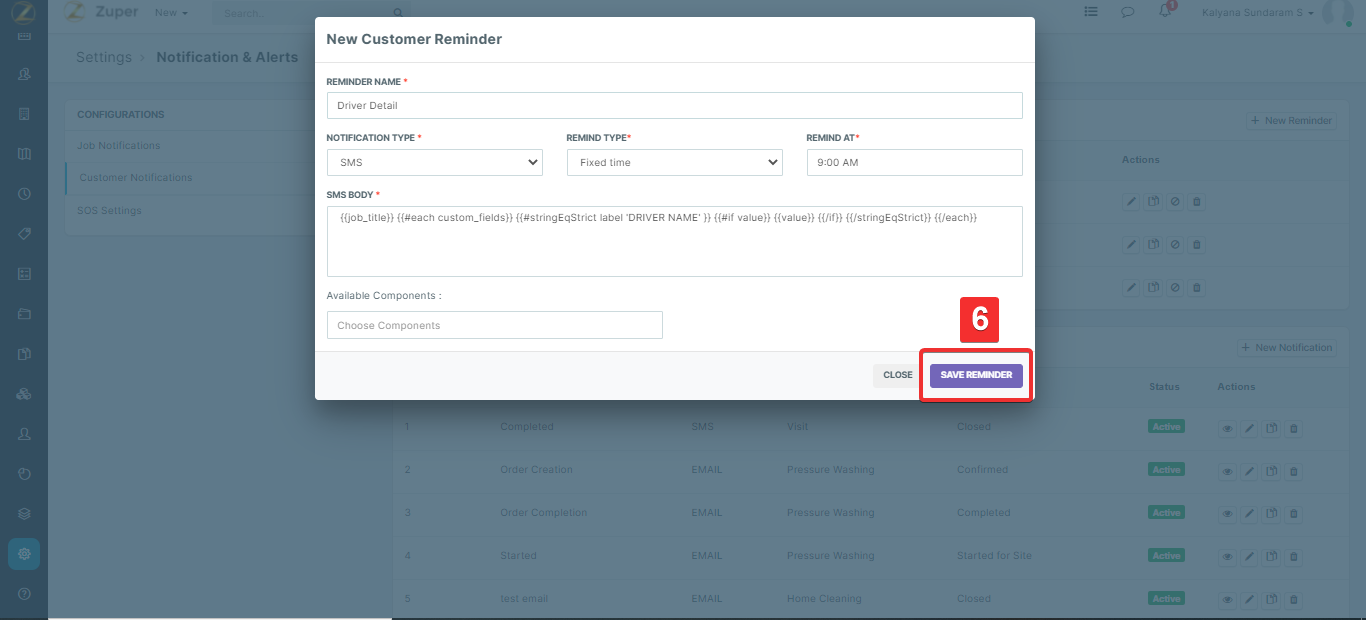Delete the Order Completion notification
Screen dimensions: 1366x620
click(x=1293, y=515)
